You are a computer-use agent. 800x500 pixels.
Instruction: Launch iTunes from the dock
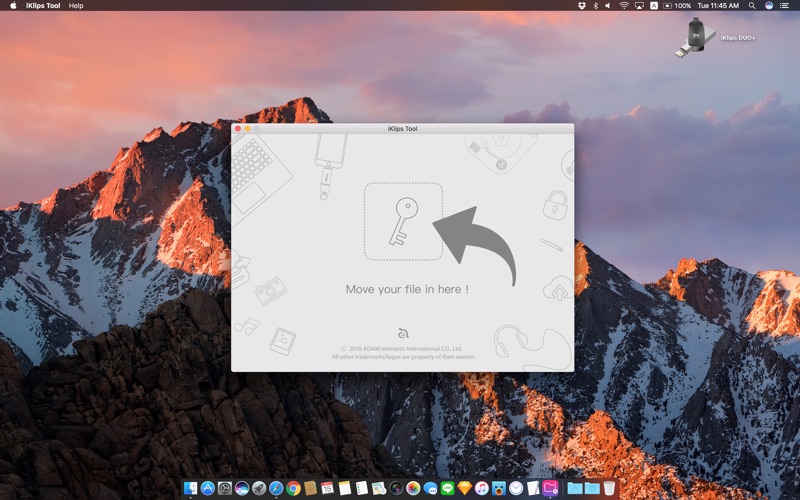click(x=482, y=488)
